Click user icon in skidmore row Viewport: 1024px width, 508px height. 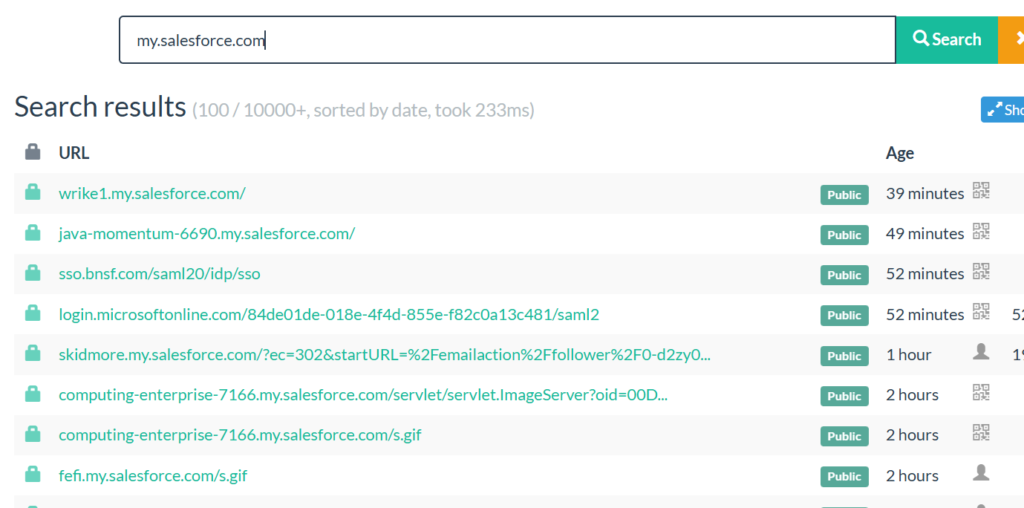[x=981, y=353]
